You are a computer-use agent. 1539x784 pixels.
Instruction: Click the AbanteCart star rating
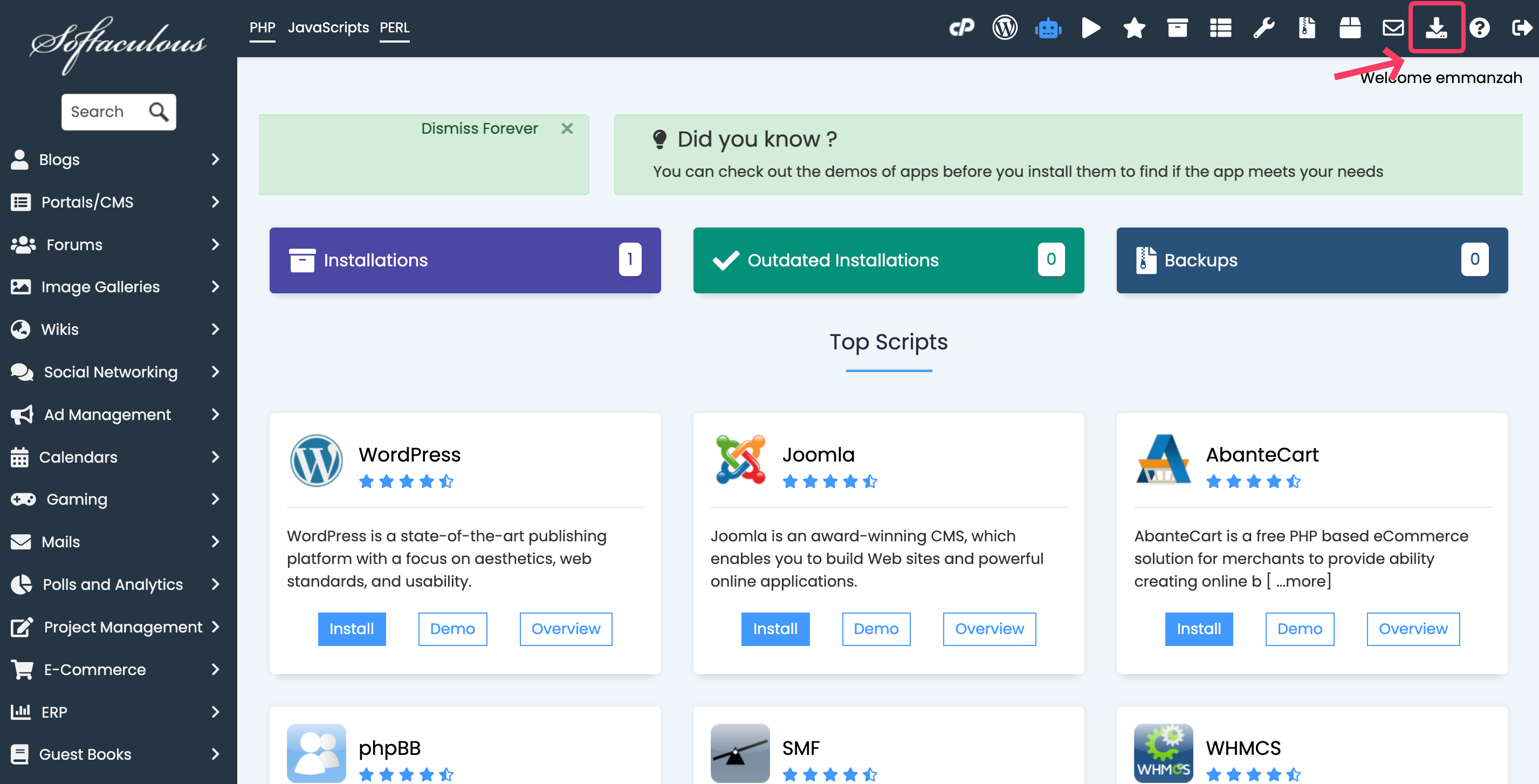pyautogui.click(x=1253, y=481)
